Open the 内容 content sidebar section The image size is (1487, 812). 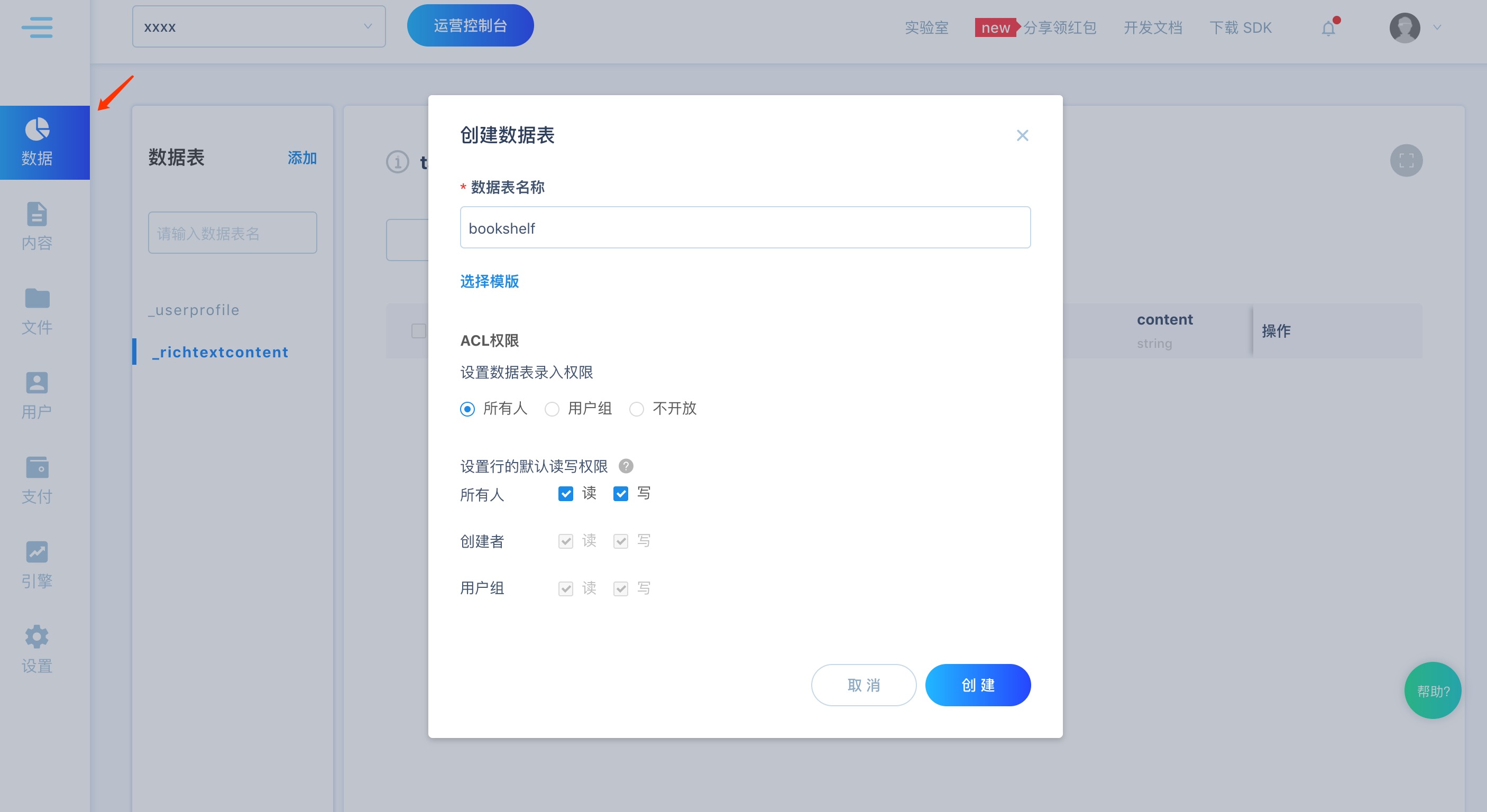(x=37, y=226)
